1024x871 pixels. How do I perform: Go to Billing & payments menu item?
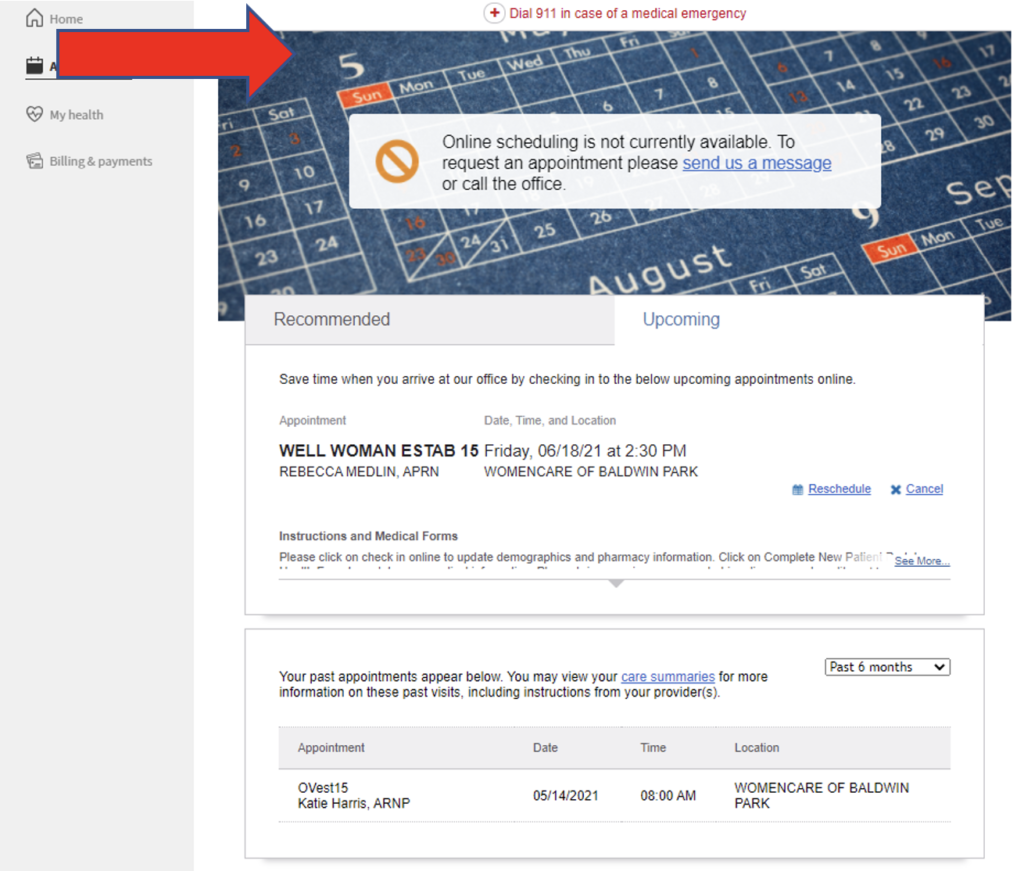(x=101, y=161)
